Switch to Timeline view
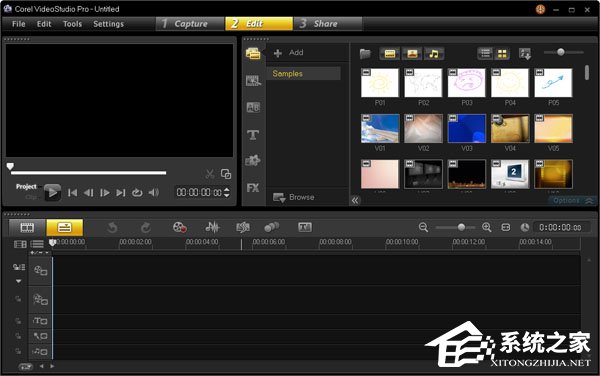 tap(64, 228)
